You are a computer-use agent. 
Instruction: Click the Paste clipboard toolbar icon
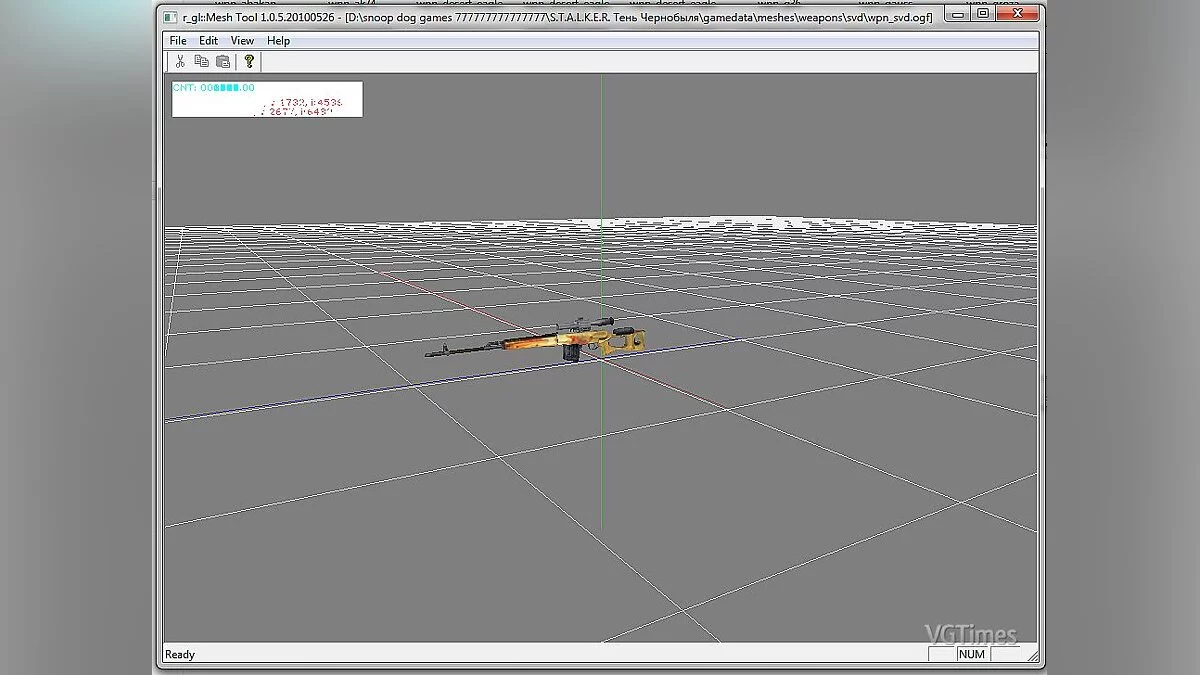coord(223,61)
